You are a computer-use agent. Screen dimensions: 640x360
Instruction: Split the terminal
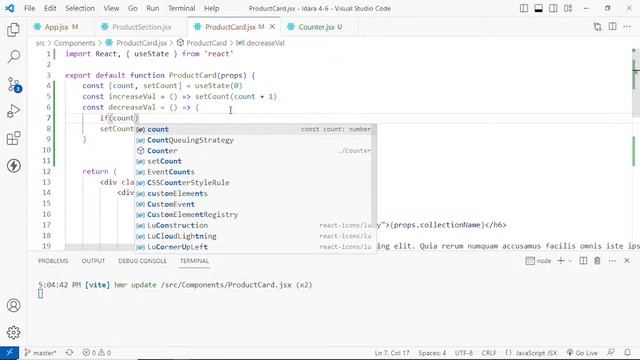point(583,261)
